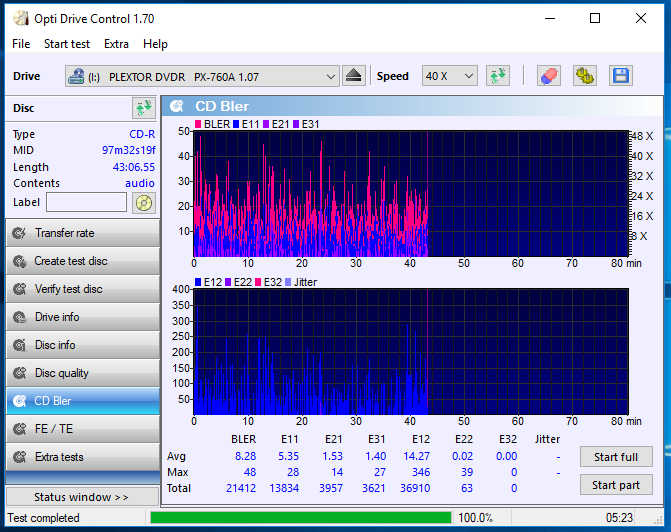Click the Length value 43:06.55
The image size is (671, 532).
[x=134, y=167]
